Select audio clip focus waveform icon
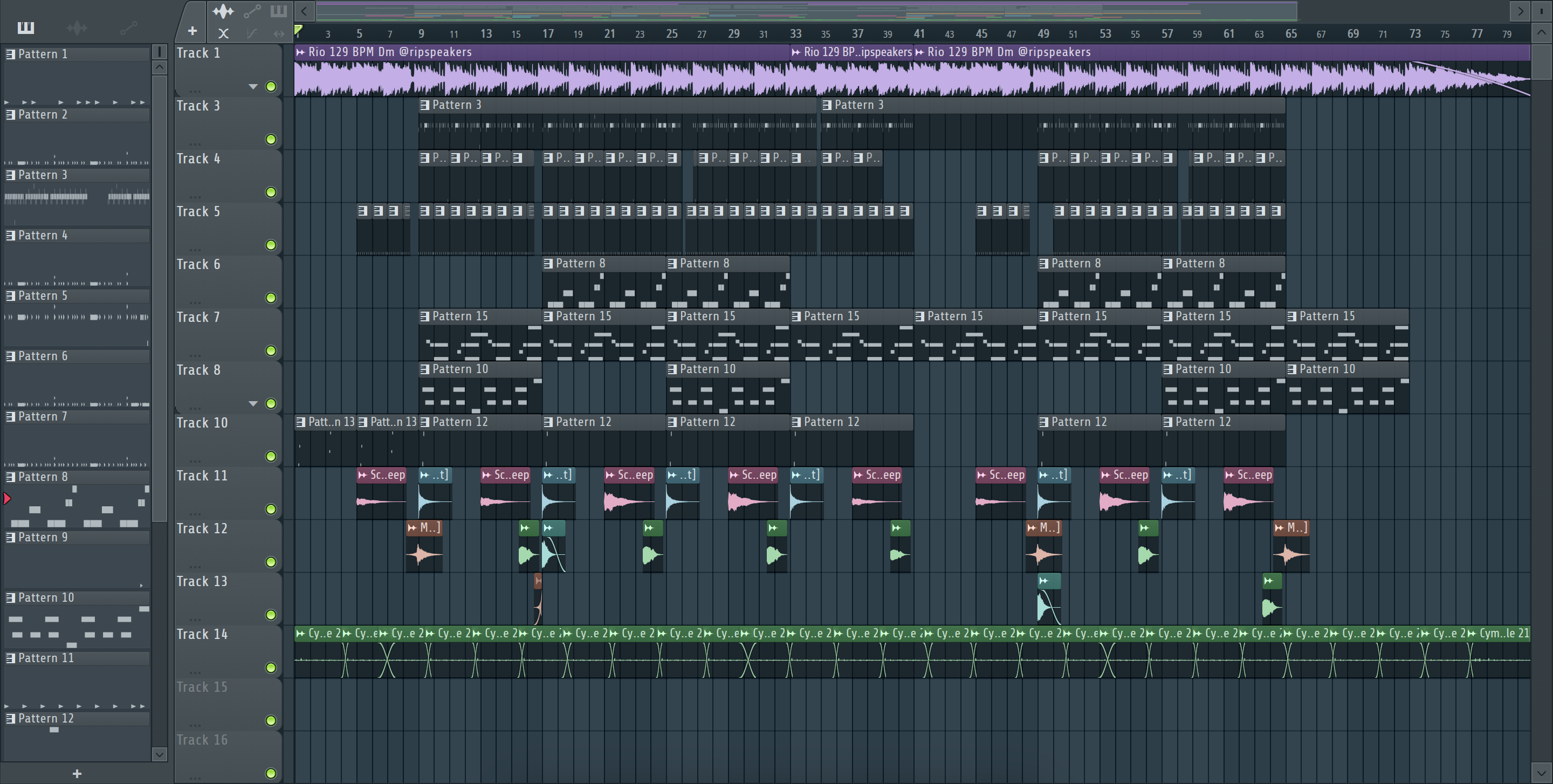 pos(223,11)
